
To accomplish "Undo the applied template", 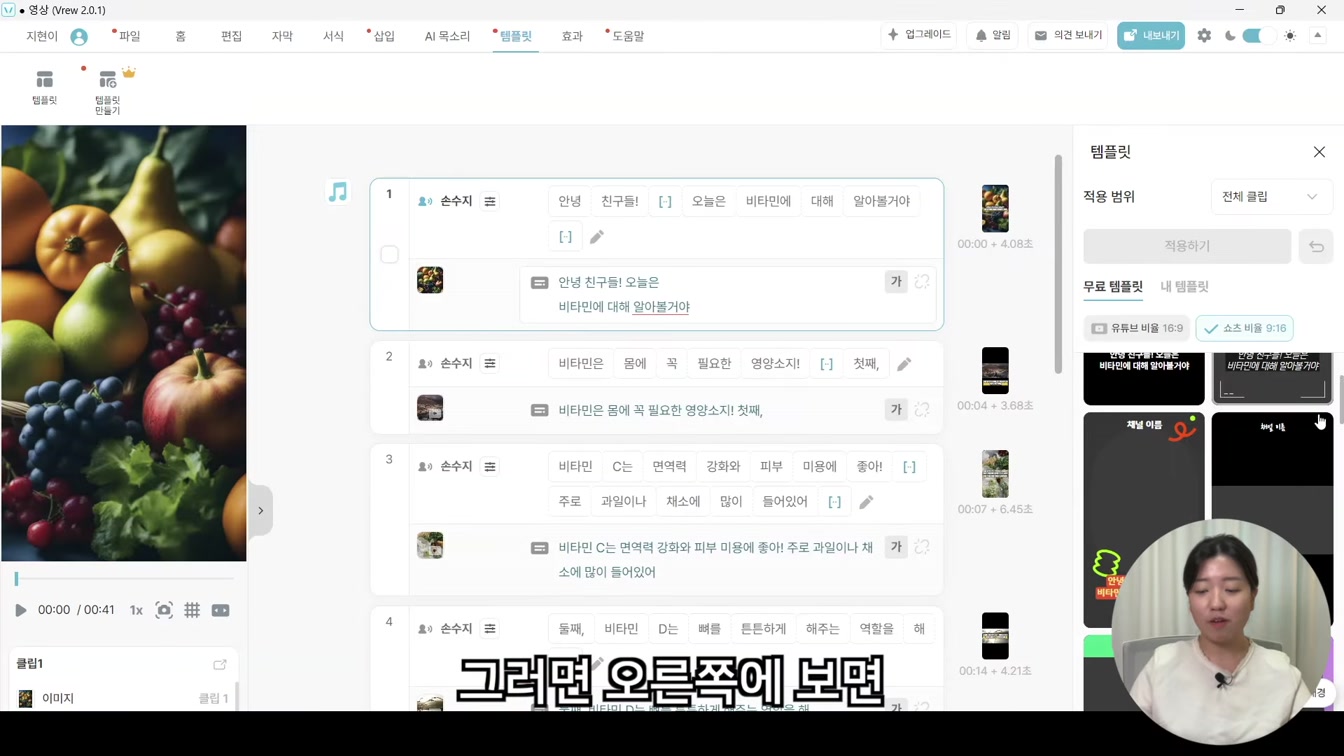I will tap(1316, 247).
